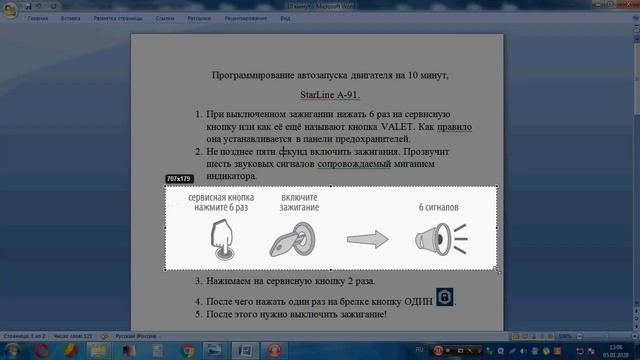Click the line 'Нажимаем на сервисную кнопку 2 раза'

coord(291,281)
